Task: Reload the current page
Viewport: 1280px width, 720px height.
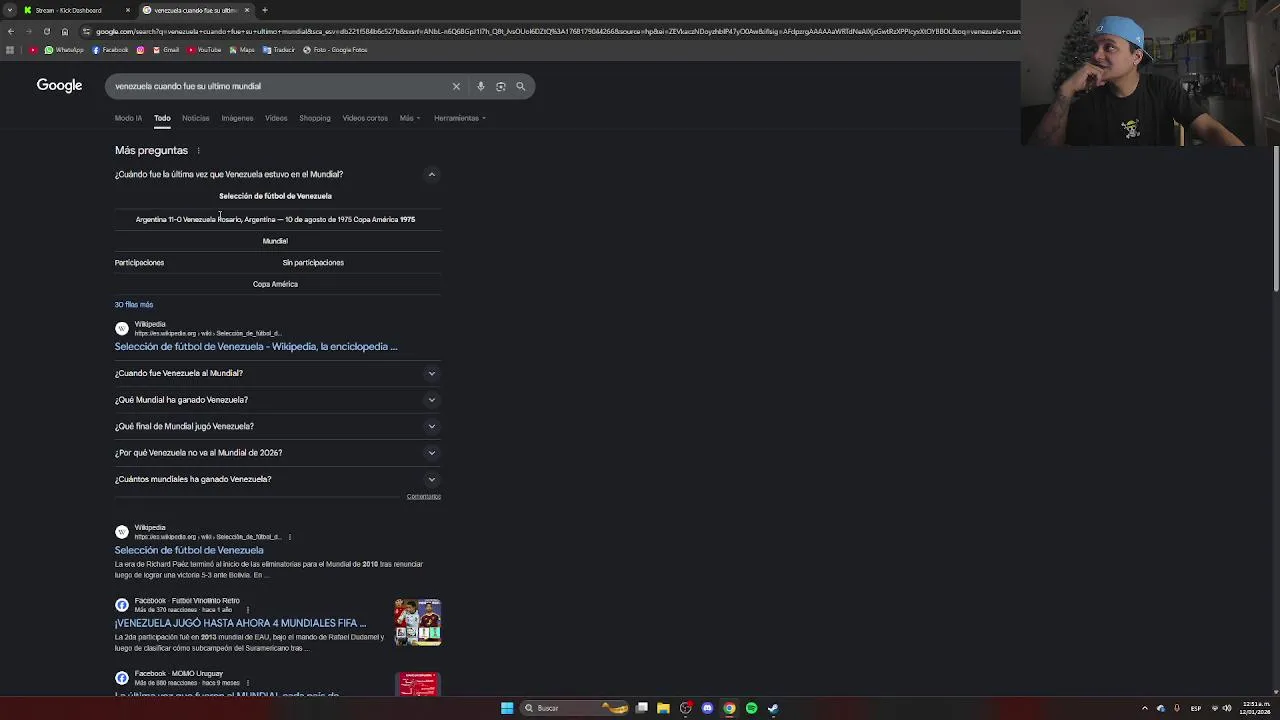Action: pos(46,31)
